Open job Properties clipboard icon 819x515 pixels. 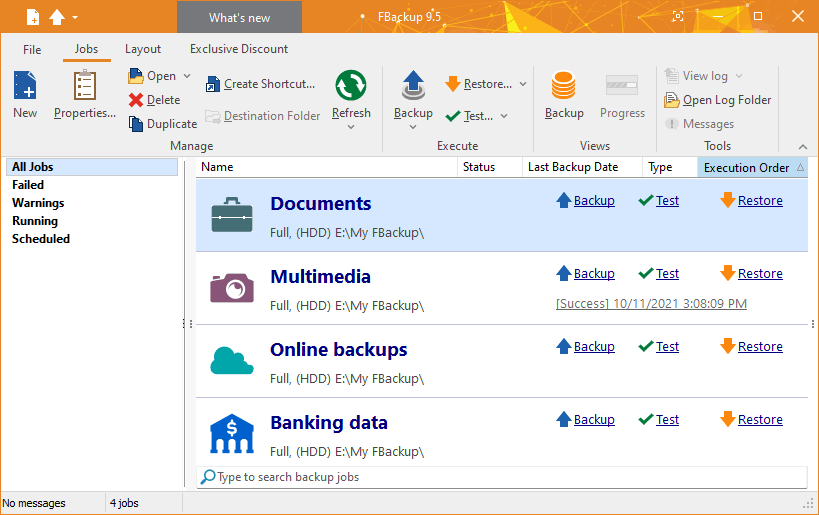[x=85, y=86]
